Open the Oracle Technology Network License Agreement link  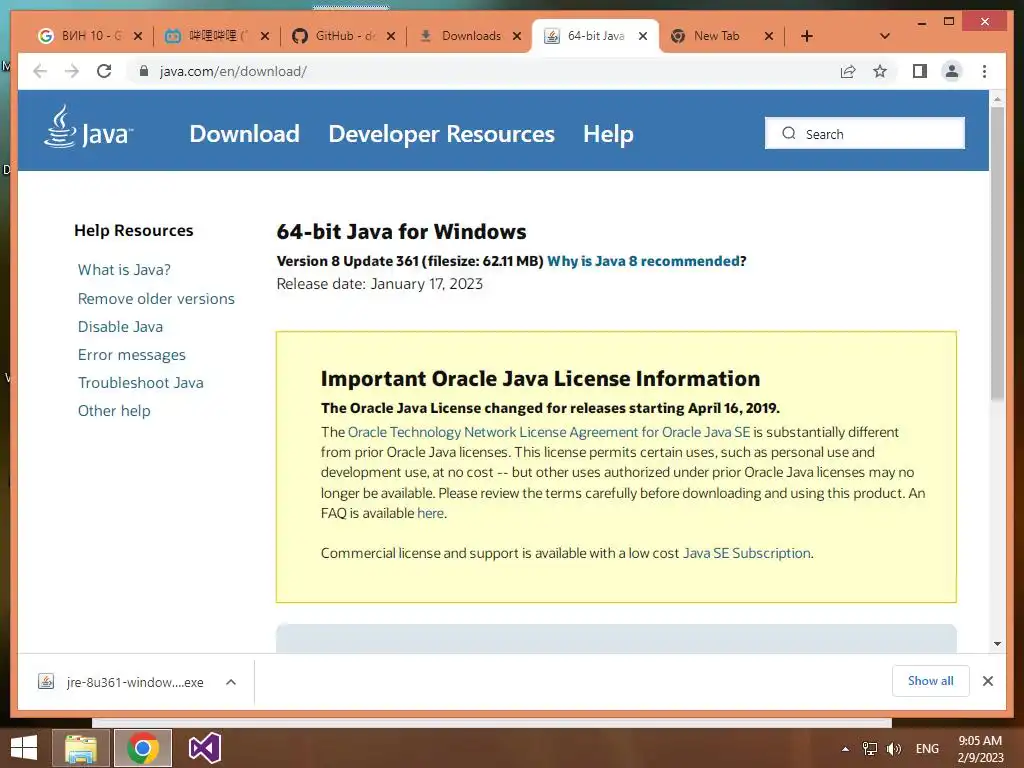point(549,432)
